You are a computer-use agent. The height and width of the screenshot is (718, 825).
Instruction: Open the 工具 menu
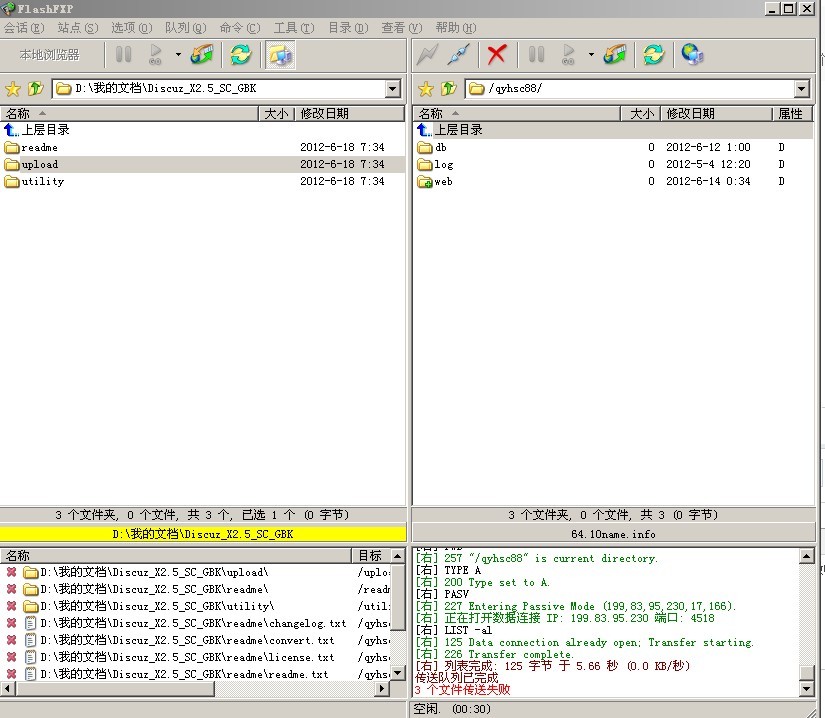pyautogui.click(x=294, y=28)
